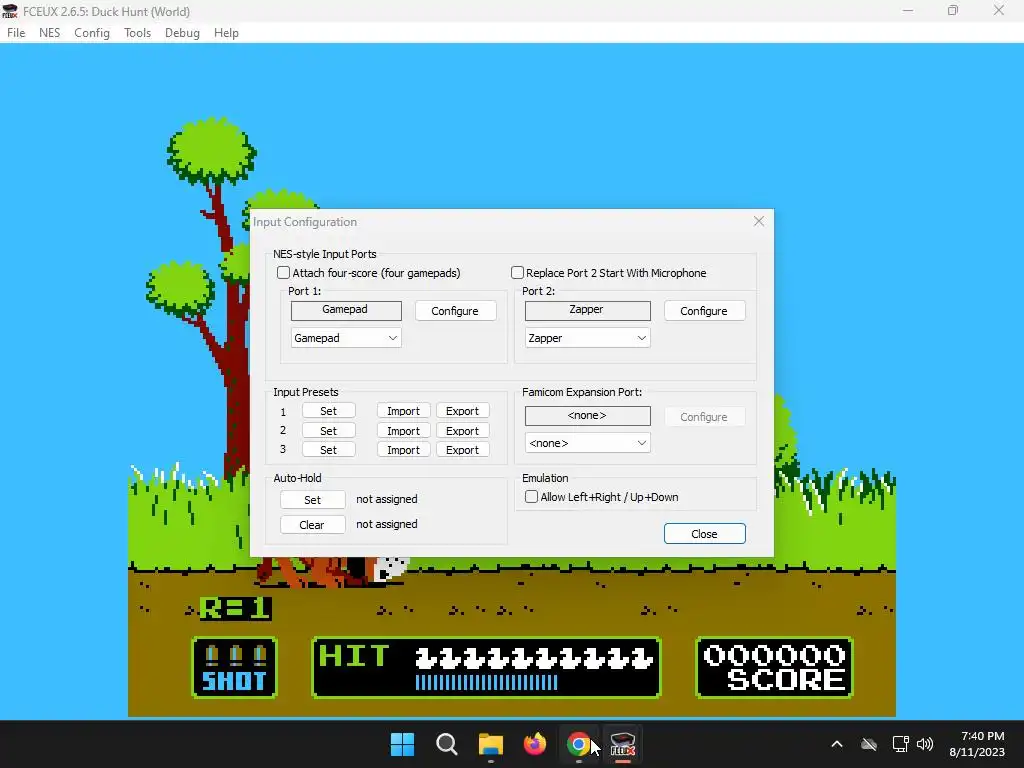Open the Config menu
Image resolution: width=1024 pixels, height=768 pixels.
(92, 33)
